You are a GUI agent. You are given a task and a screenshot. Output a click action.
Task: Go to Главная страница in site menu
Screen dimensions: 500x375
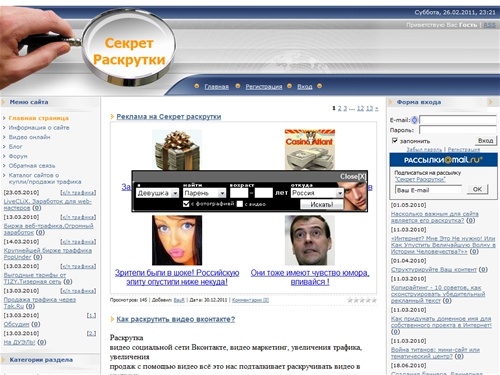pos(38,118)
